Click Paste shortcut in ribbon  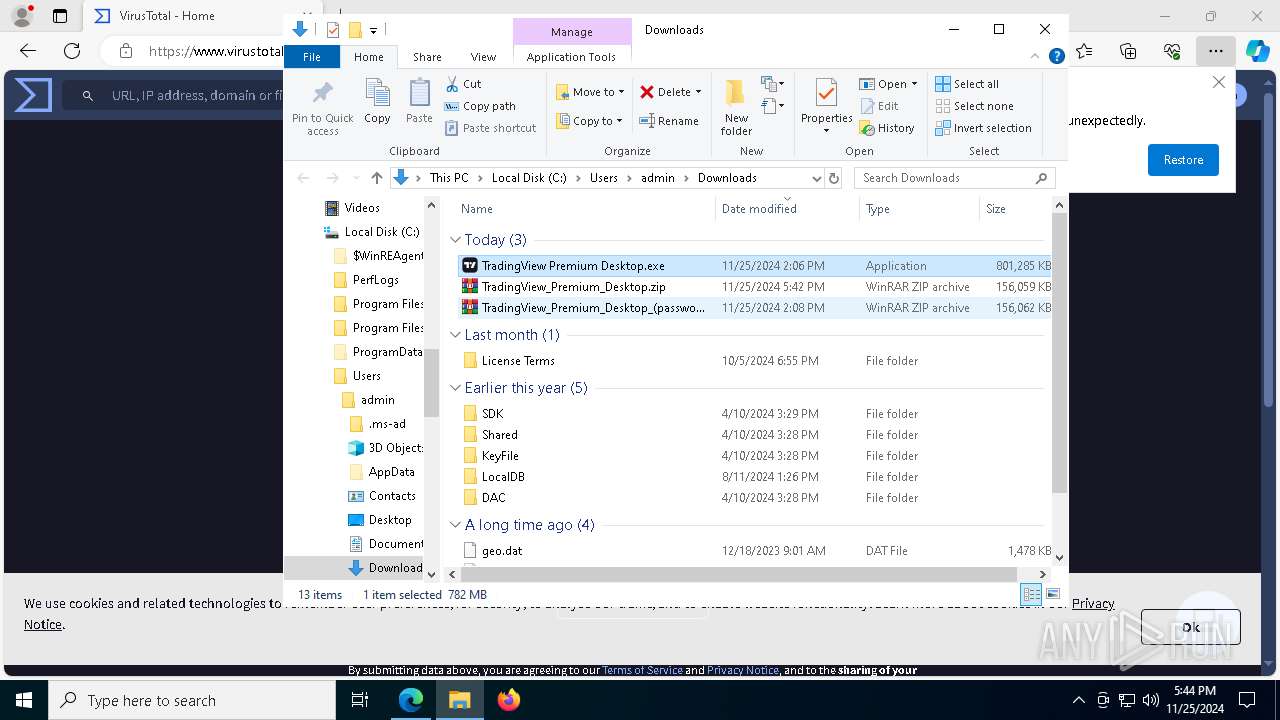490,128
